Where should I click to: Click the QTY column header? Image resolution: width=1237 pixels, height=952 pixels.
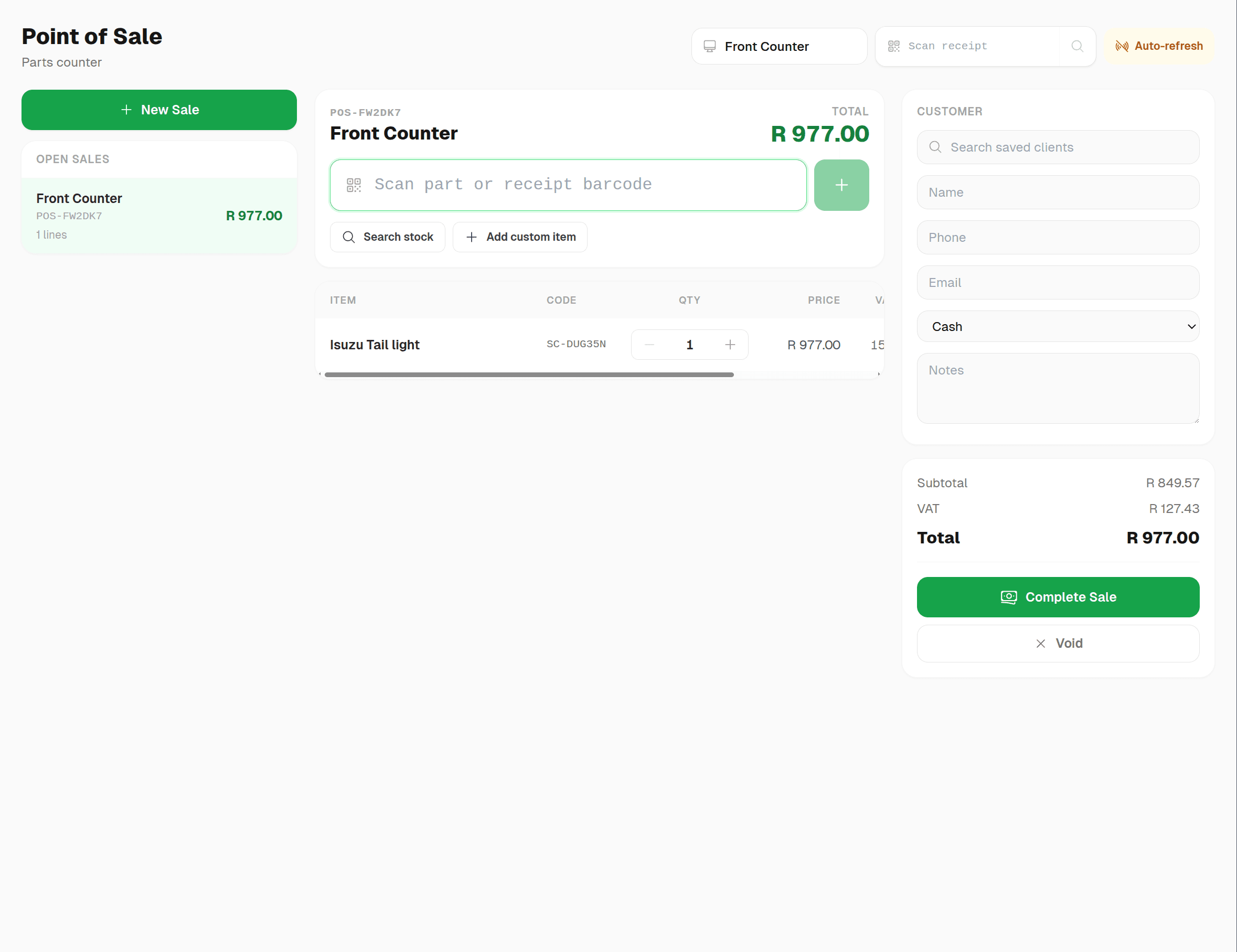coord(689,300)
